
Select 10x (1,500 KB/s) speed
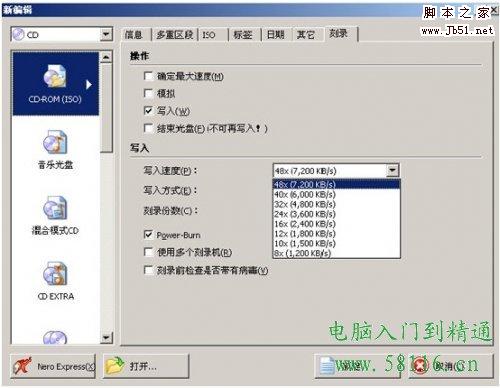click(336, 243)
